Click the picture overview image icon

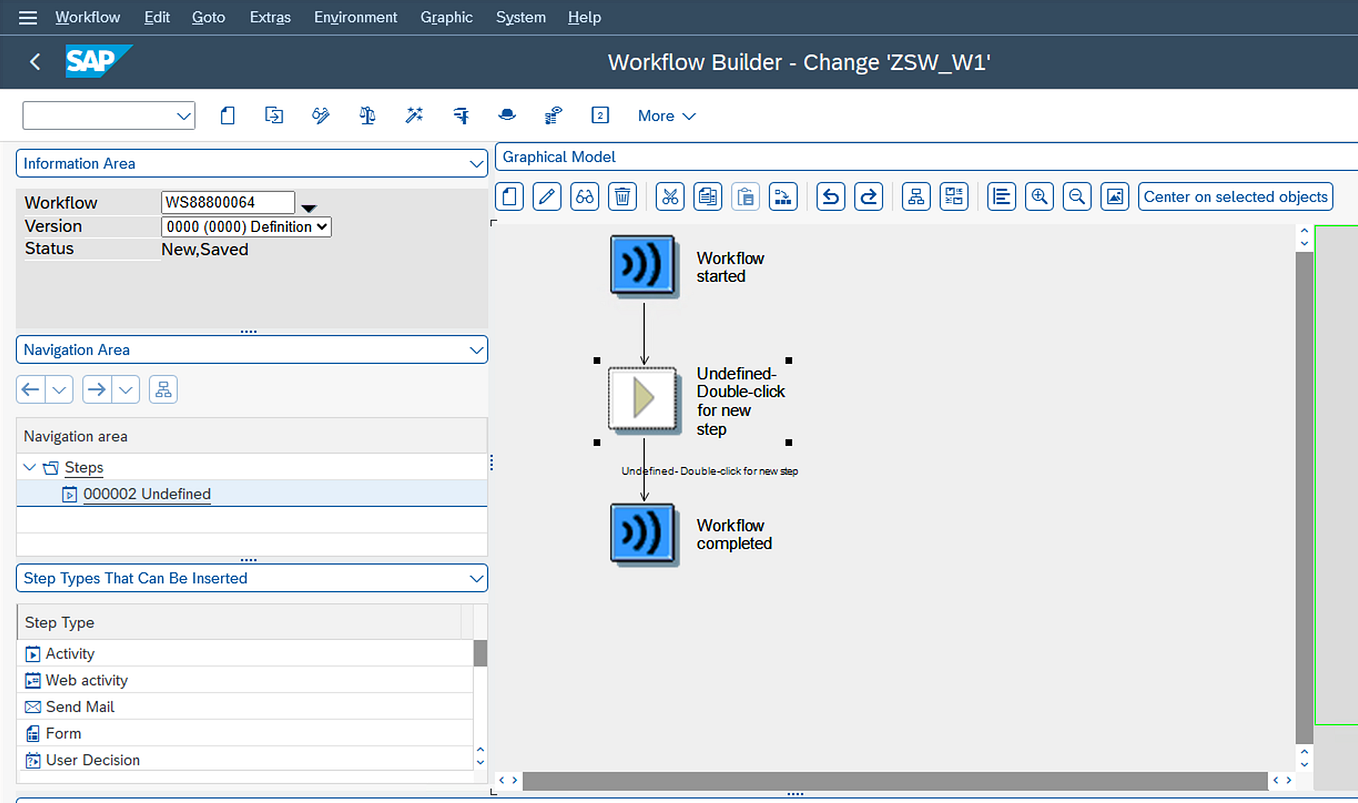(x=1115, y=197)
